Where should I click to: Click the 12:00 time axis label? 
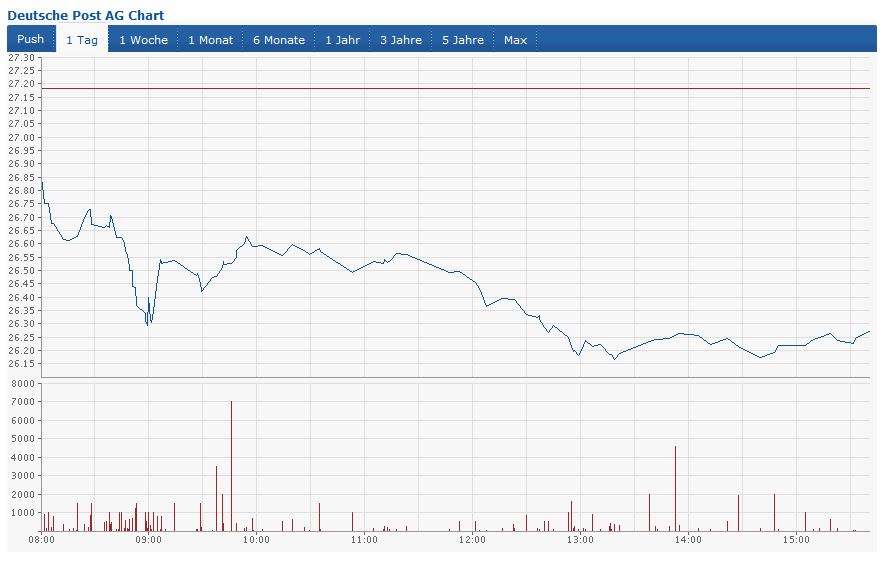tap(472, 540)
